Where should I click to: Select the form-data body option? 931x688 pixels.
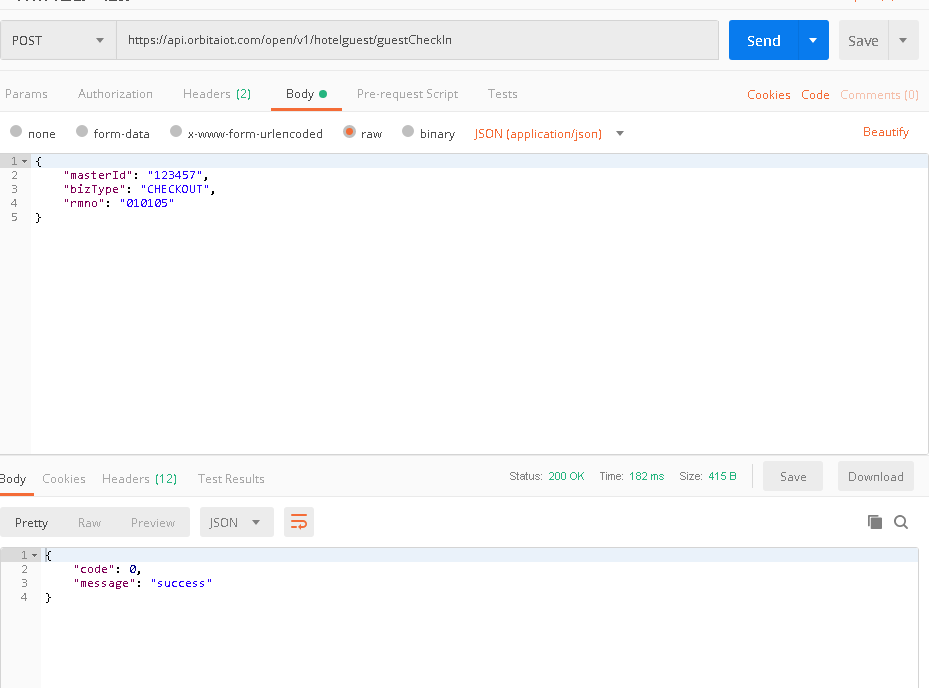(83, 132)
